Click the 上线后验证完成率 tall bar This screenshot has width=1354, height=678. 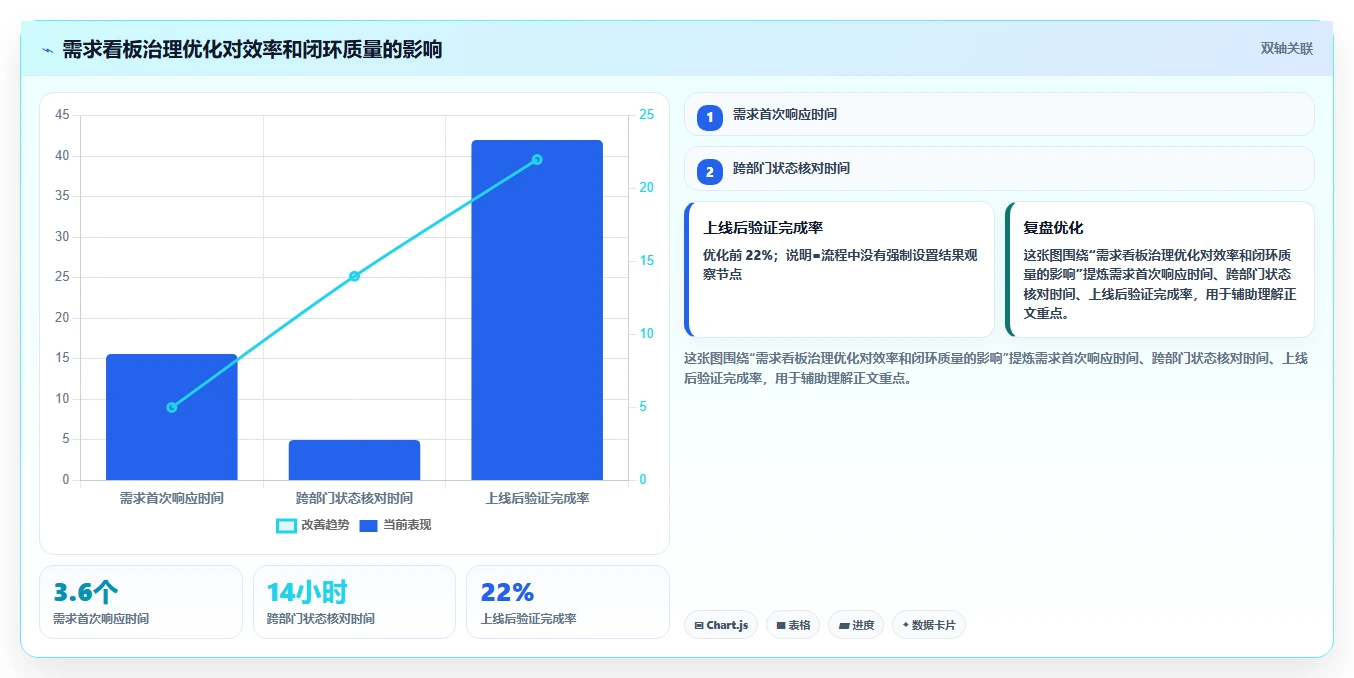point(537,310)
